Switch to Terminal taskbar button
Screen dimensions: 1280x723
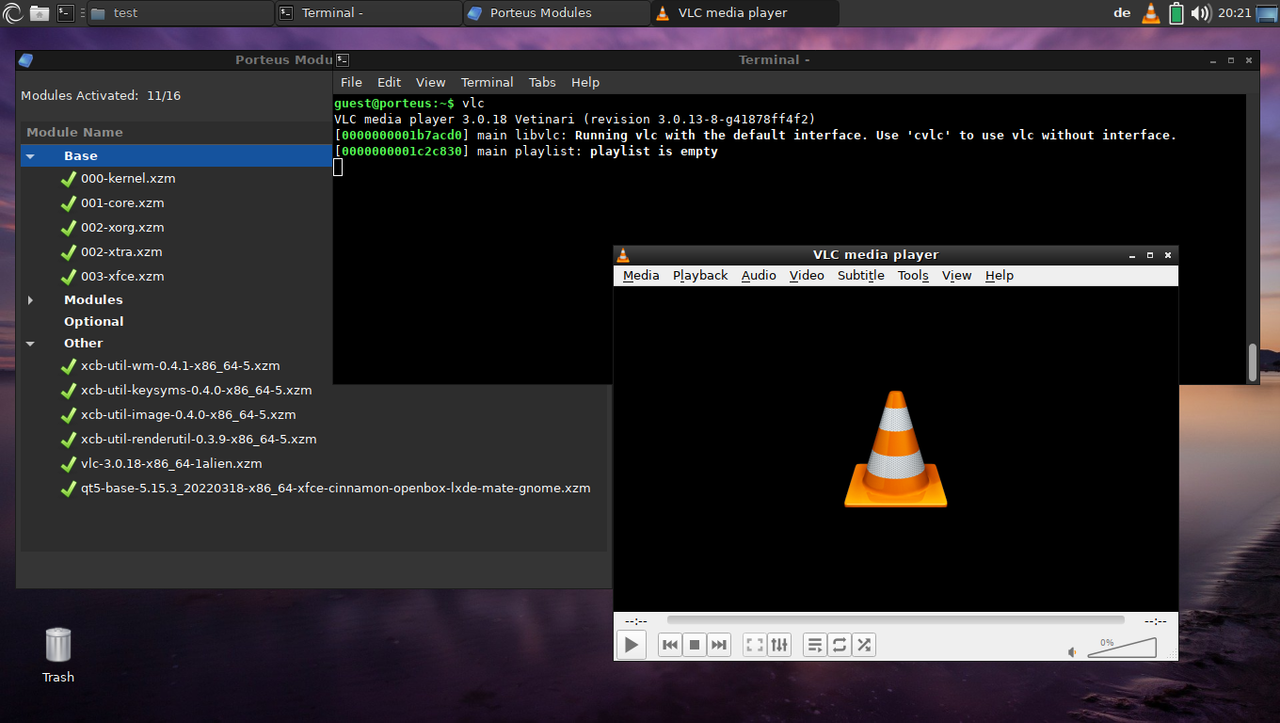pyautogui.click(x=367, y=13)
